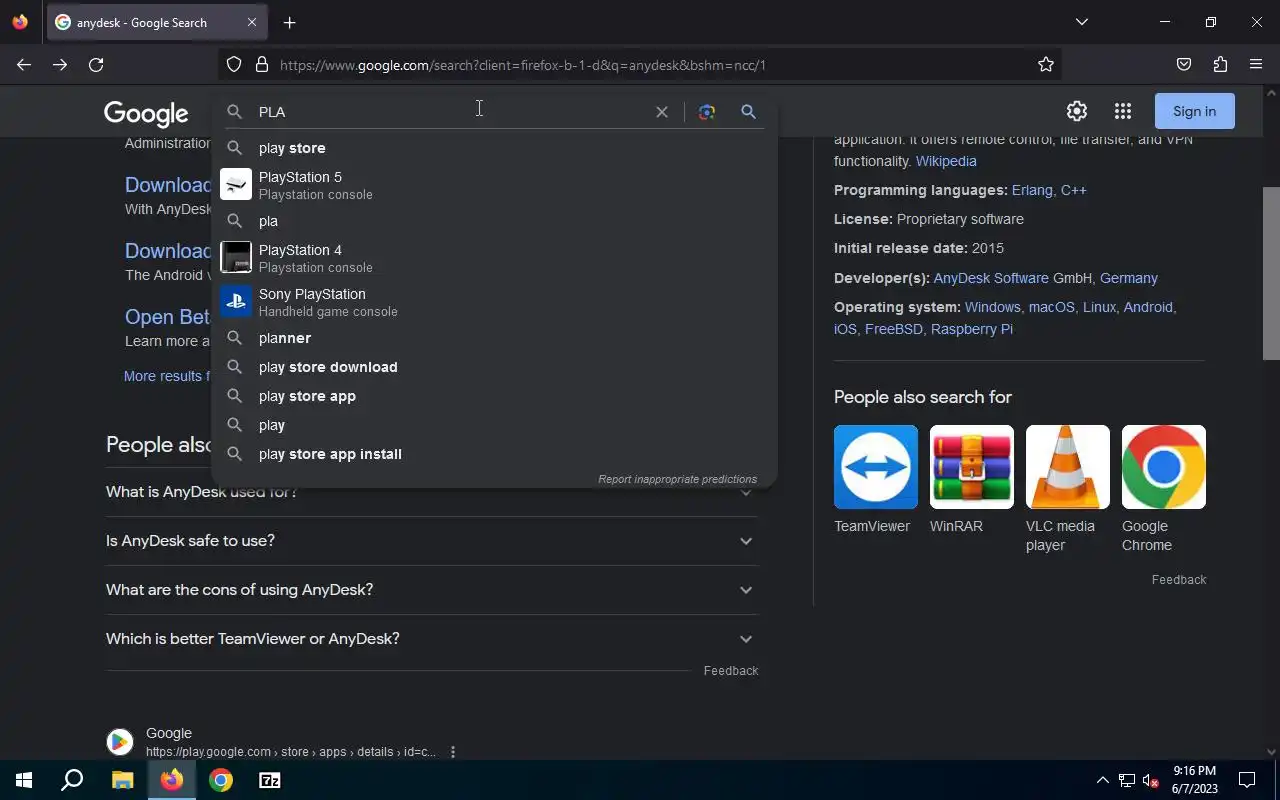Open the Germany link
This screenshot has height=800, width=1280.
point(1129,278)
